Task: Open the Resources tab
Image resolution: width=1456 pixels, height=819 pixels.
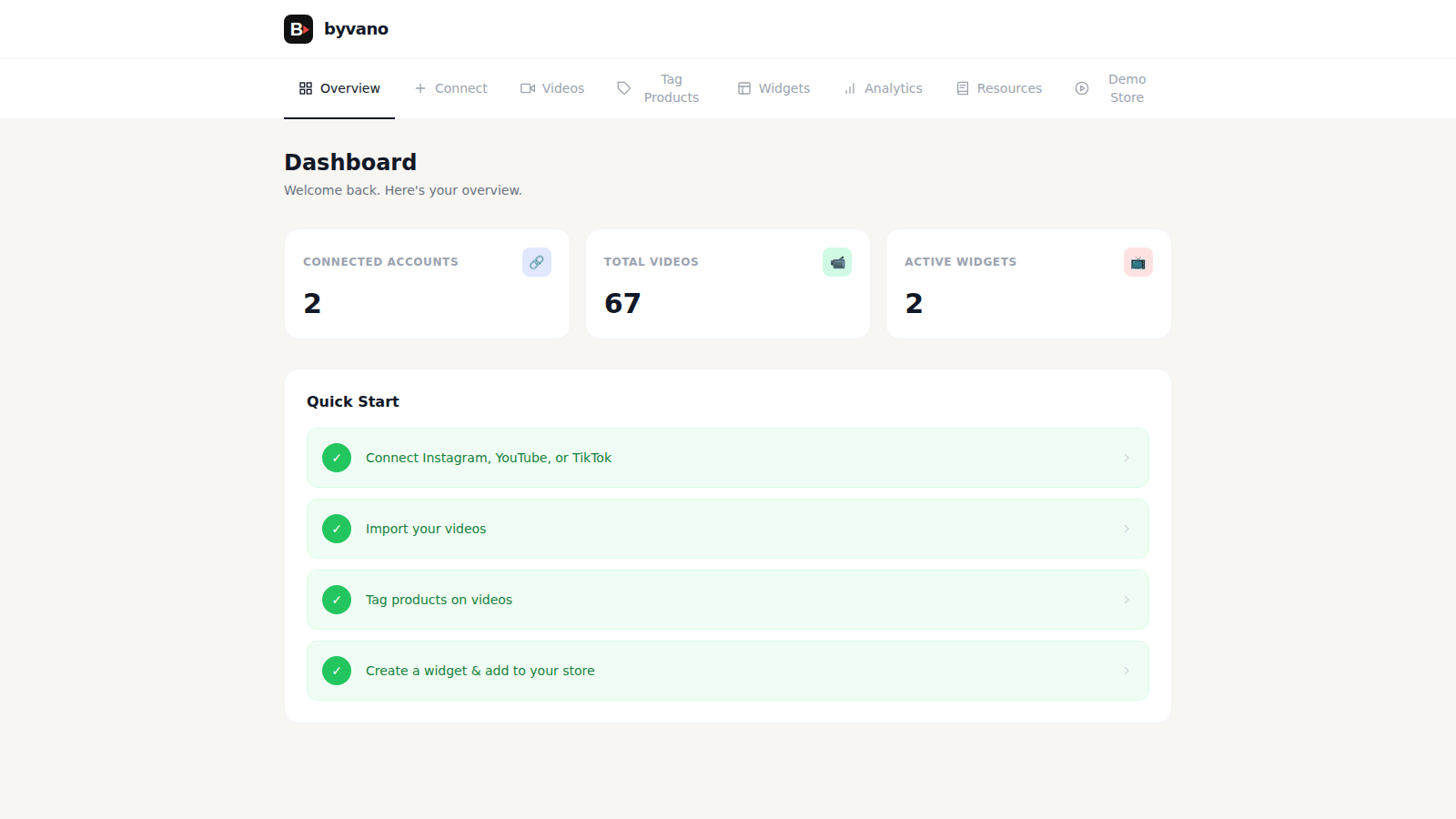Action: pos(999,87)
